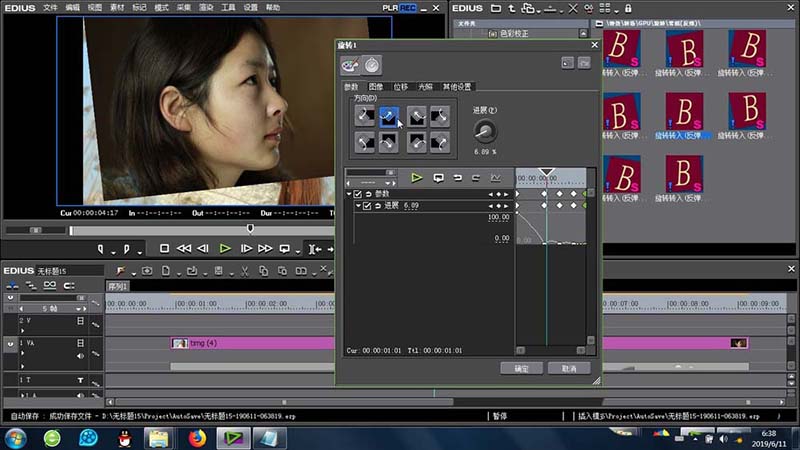Select the tmg (4) clip on the timeline
800x450 pixels.
point(252,343)
